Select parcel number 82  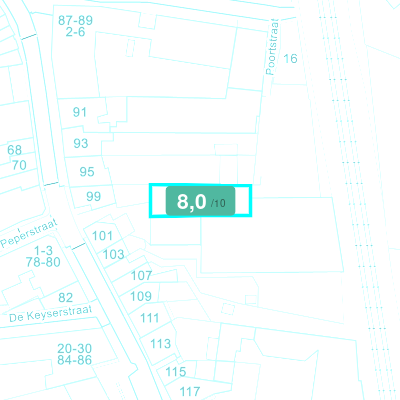click(65, 297)
